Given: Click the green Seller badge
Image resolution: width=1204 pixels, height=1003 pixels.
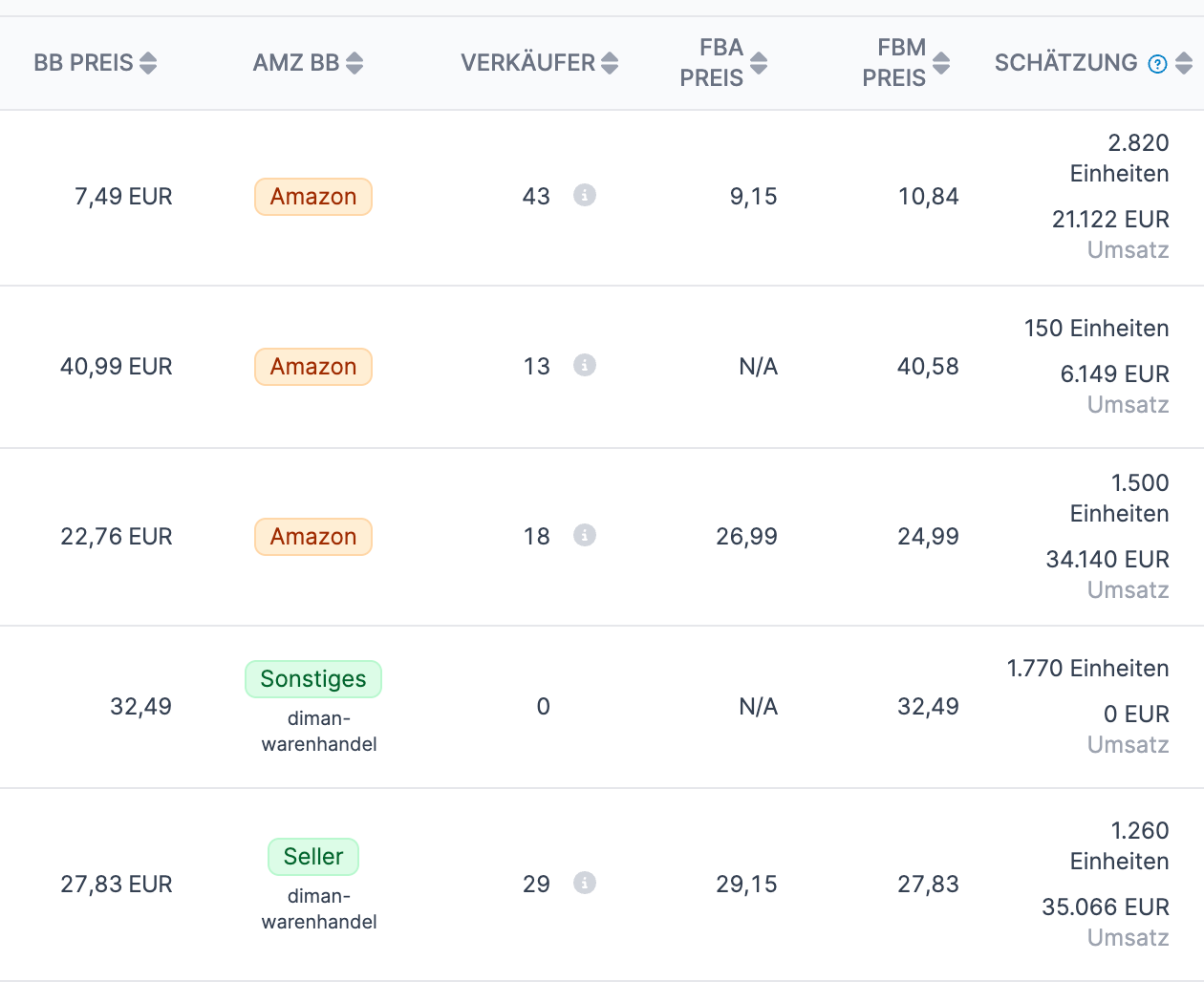Looking at the screenshot, I should 312,857.
